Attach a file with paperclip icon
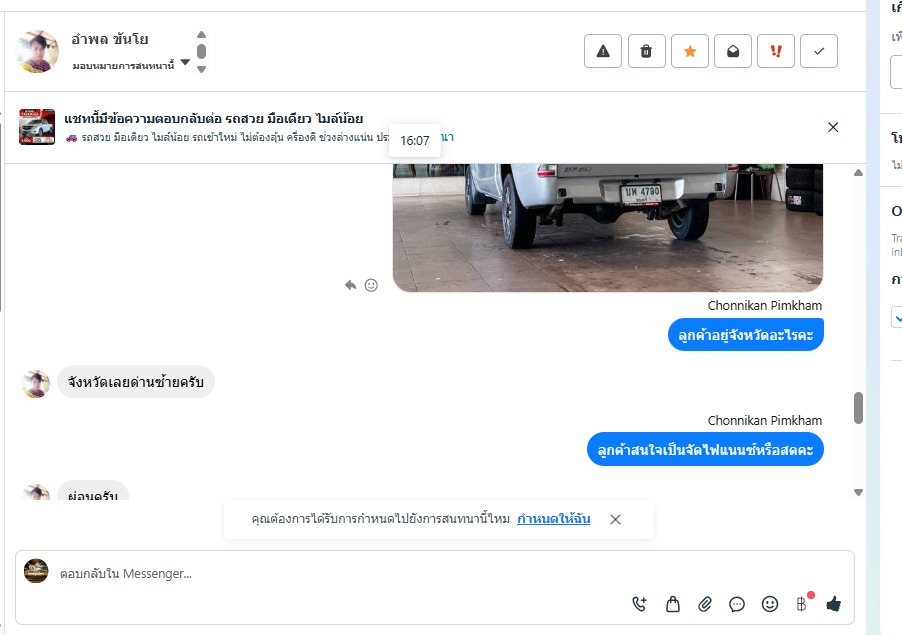The width and height of the screenshot is (902, 635). click(705, 604)
